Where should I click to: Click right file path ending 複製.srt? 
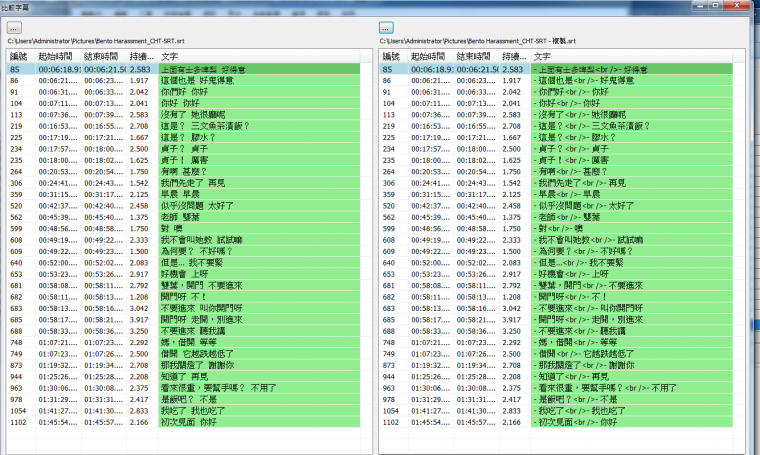click(x=477, y=41)
